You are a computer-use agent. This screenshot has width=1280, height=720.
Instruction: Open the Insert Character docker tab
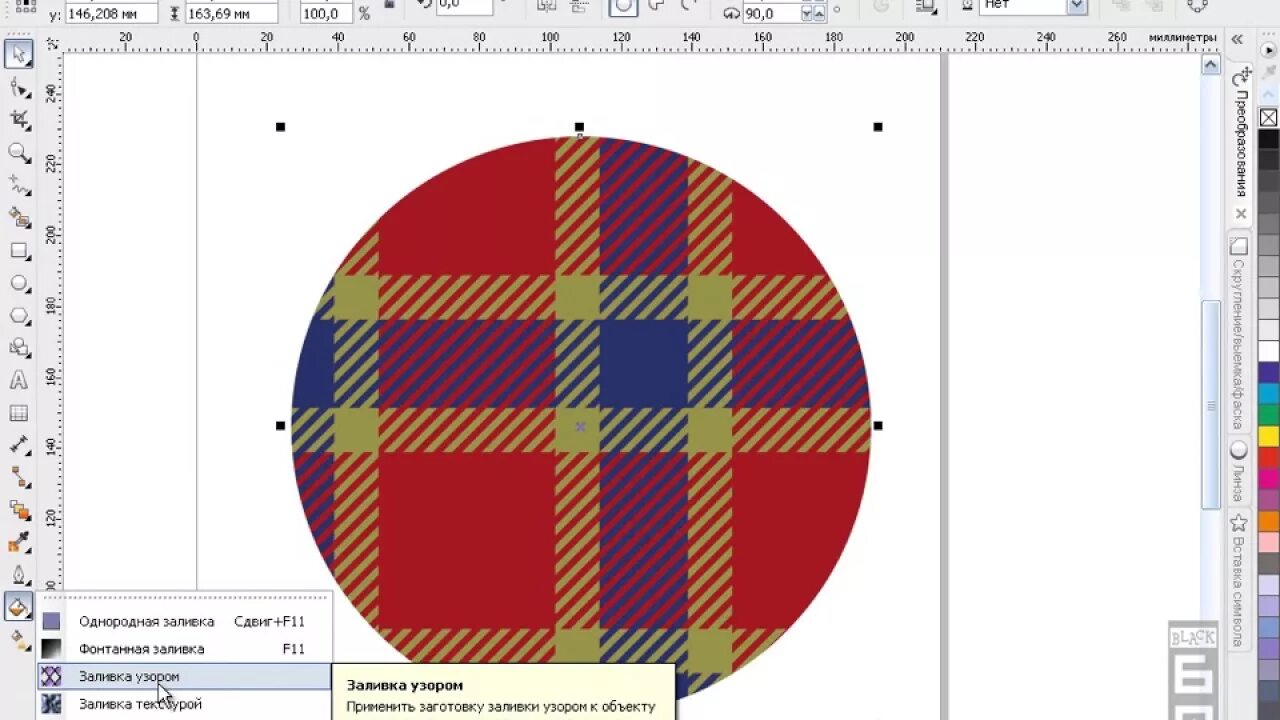pyautogui.click(x=1239, y=580)
